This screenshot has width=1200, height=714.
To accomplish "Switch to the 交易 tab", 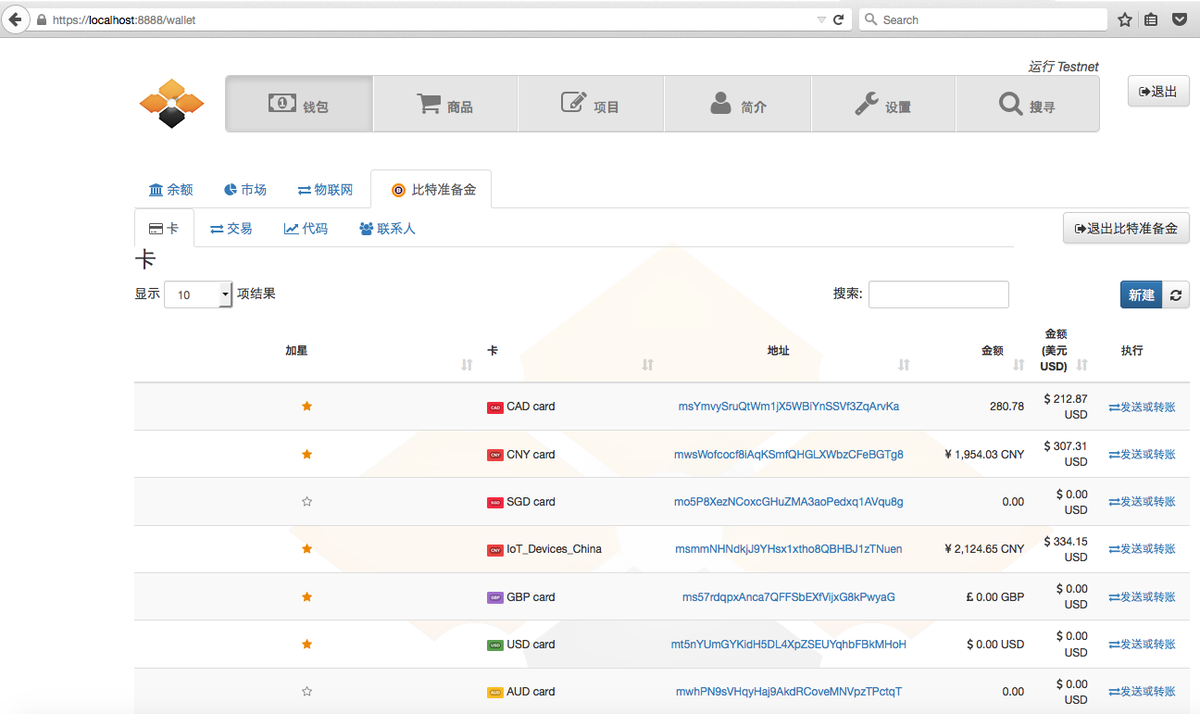I will tap(231, 228).
